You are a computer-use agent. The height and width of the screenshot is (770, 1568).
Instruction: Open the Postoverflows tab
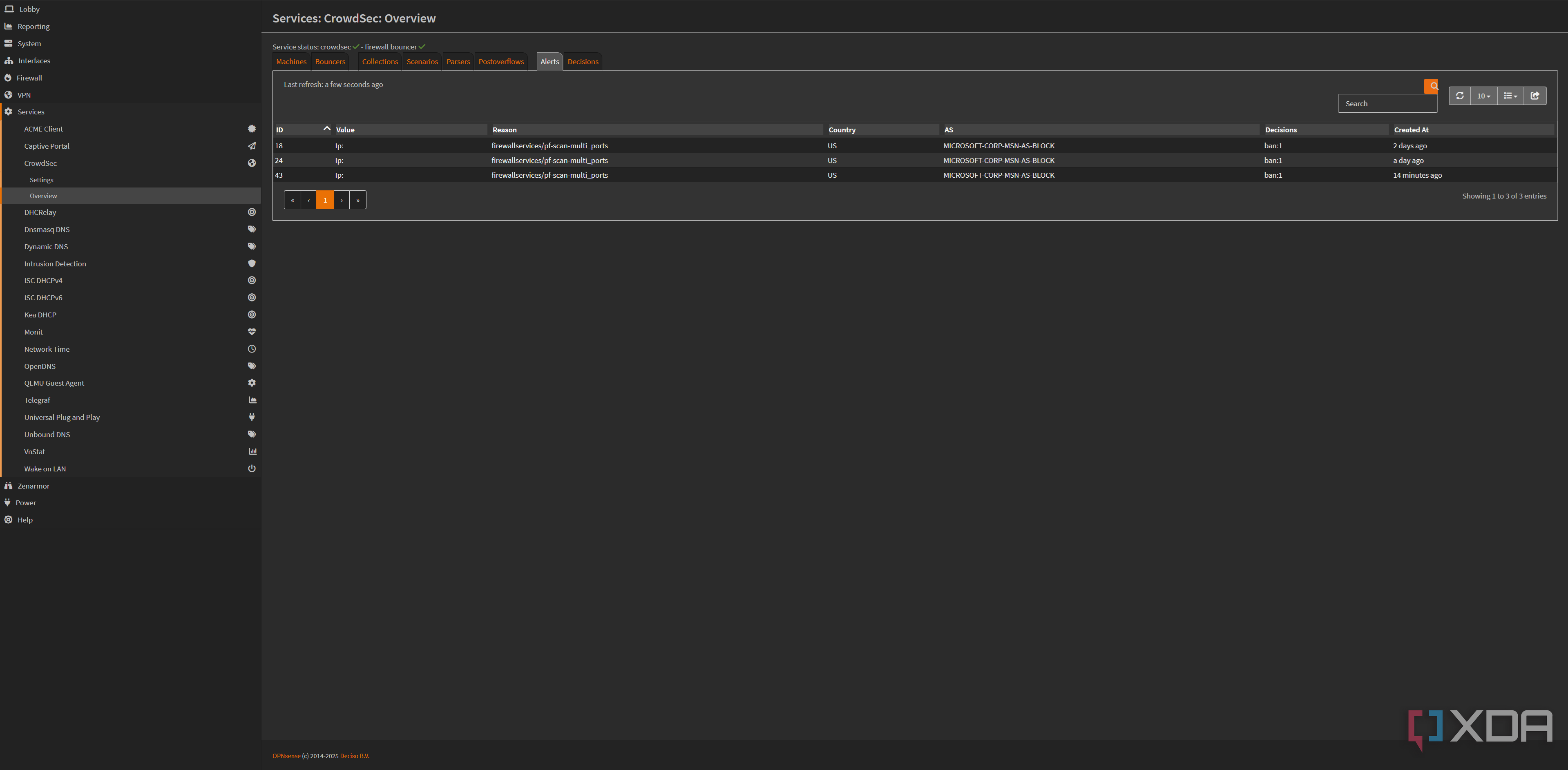pyautogui.click(x=501, y=62)
